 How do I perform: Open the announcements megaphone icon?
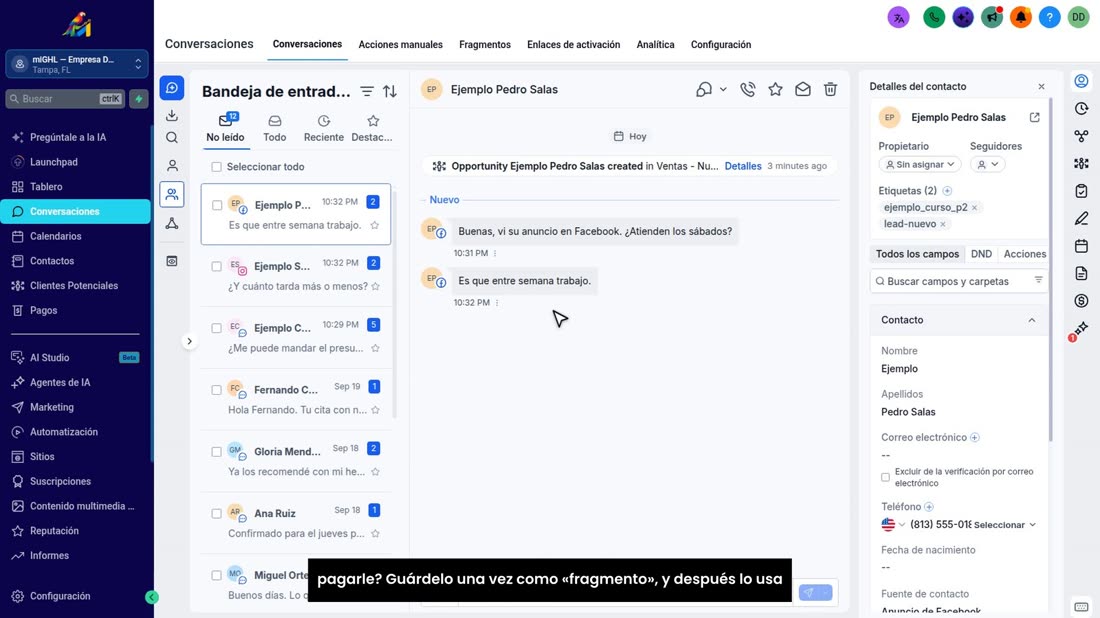(992, 17)
